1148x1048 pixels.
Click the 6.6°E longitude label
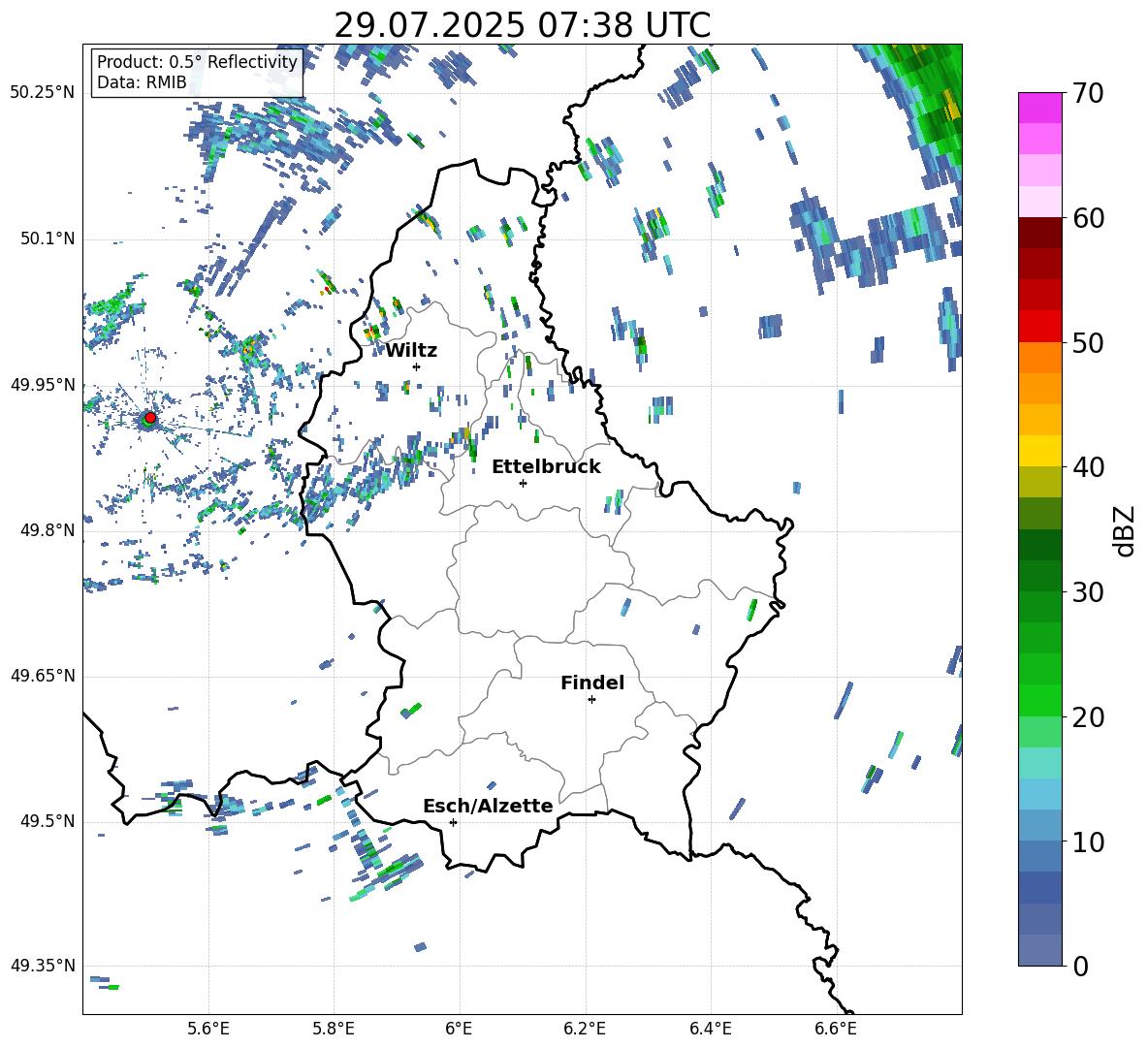(836, 1029)
